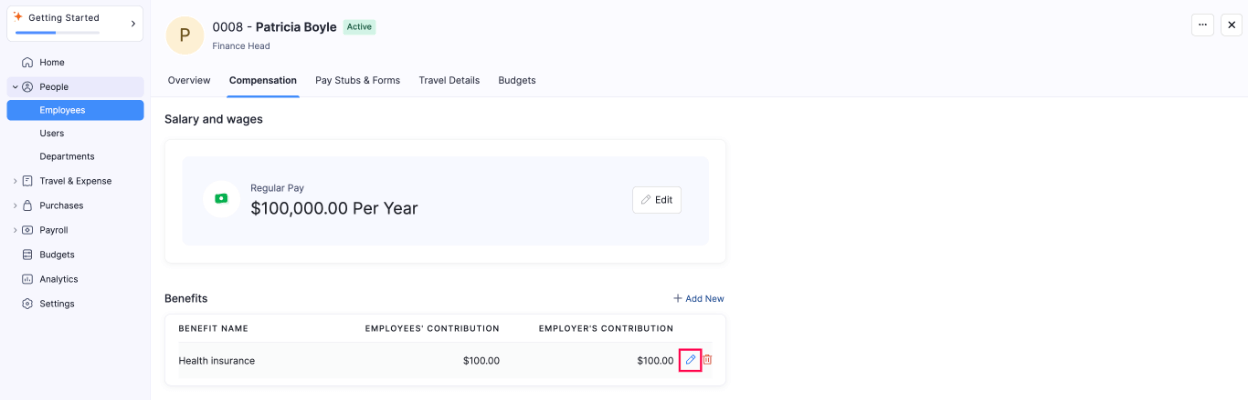Open Analytics from the sidebar

(58, 279)
